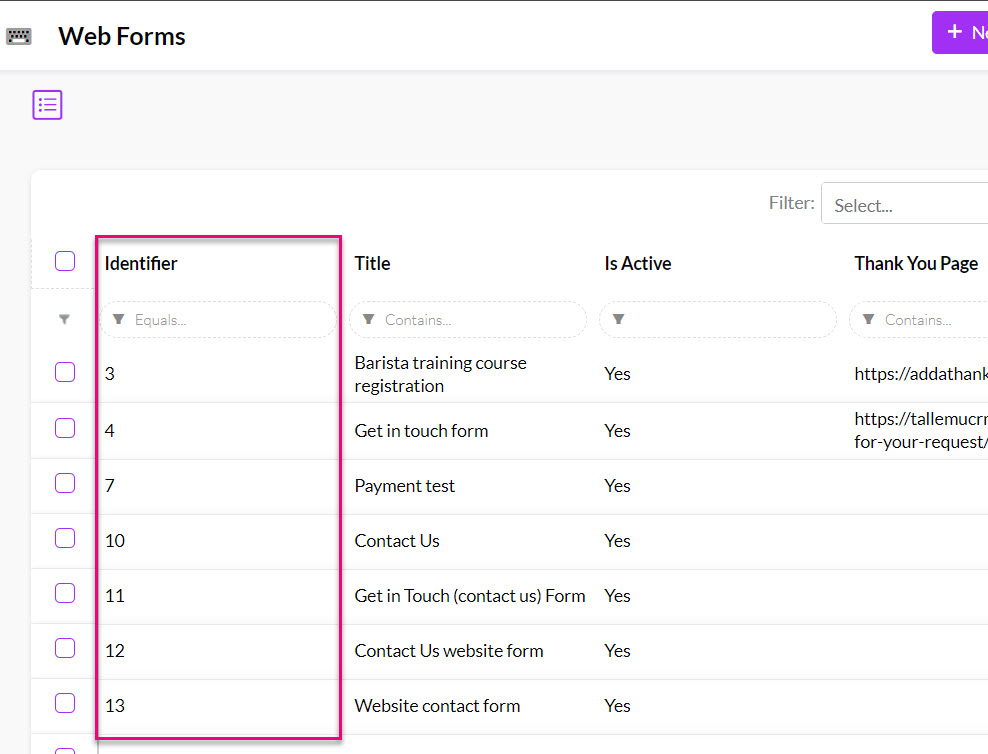
Task: Toggle the select-all checkbox in the header
Action: click(x=65, y=262)
